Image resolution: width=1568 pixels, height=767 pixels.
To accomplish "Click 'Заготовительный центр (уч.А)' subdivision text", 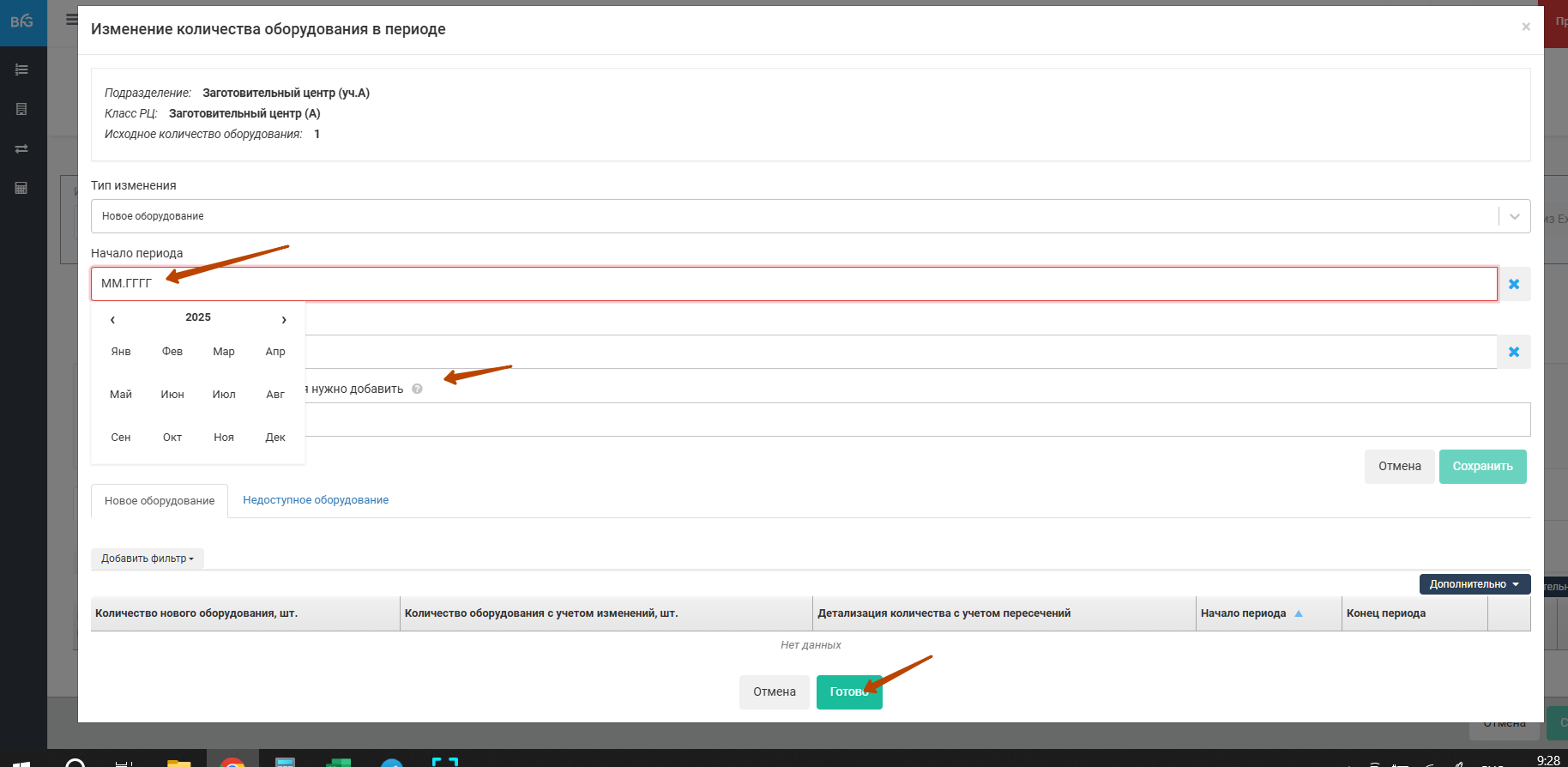I will pos(286,93).
